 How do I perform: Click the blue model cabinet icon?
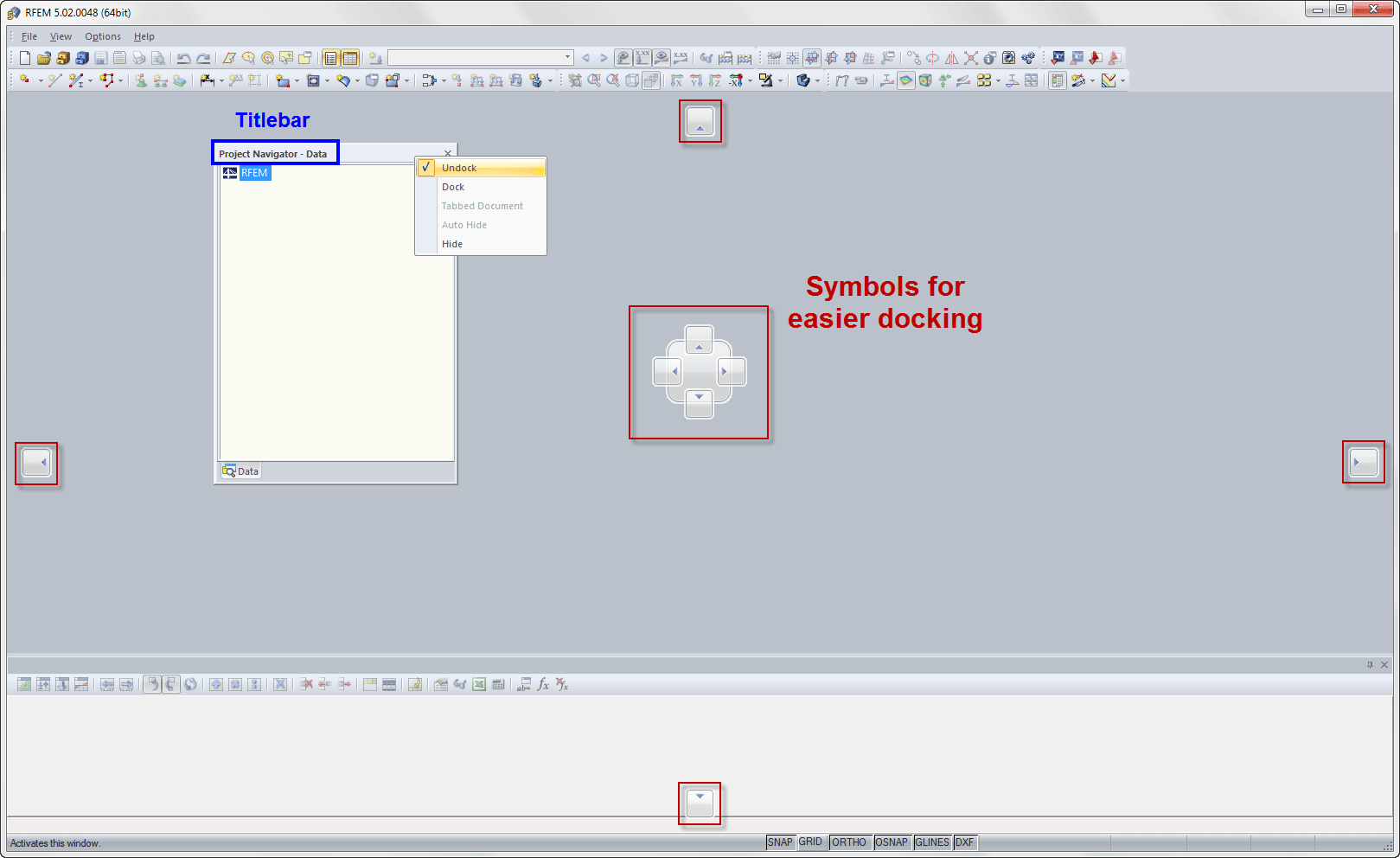tap(82, 58)
